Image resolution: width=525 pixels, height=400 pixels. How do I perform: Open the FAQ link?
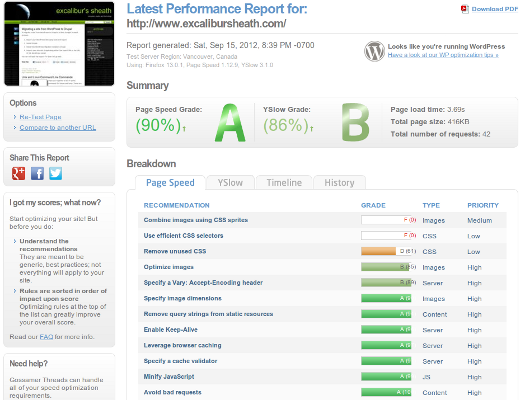click(x=46, y=337)
